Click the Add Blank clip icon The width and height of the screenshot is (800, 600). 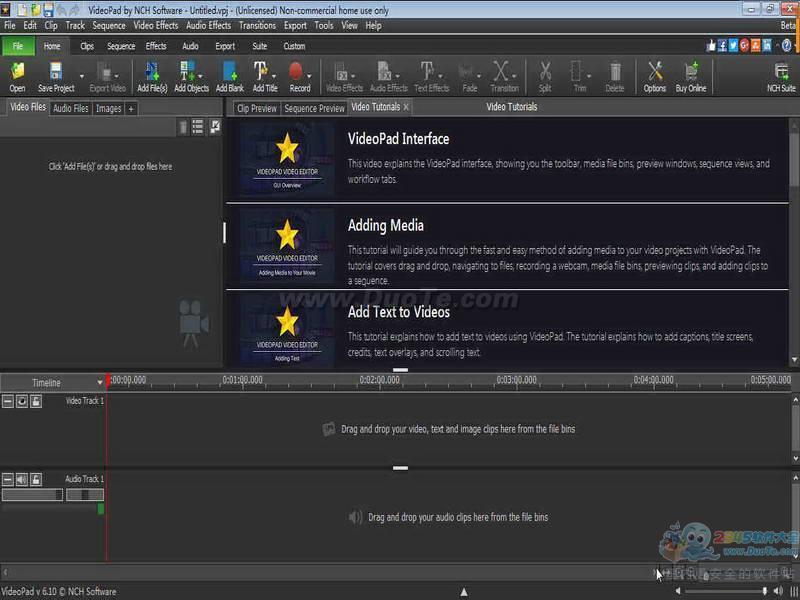(230, 77)
